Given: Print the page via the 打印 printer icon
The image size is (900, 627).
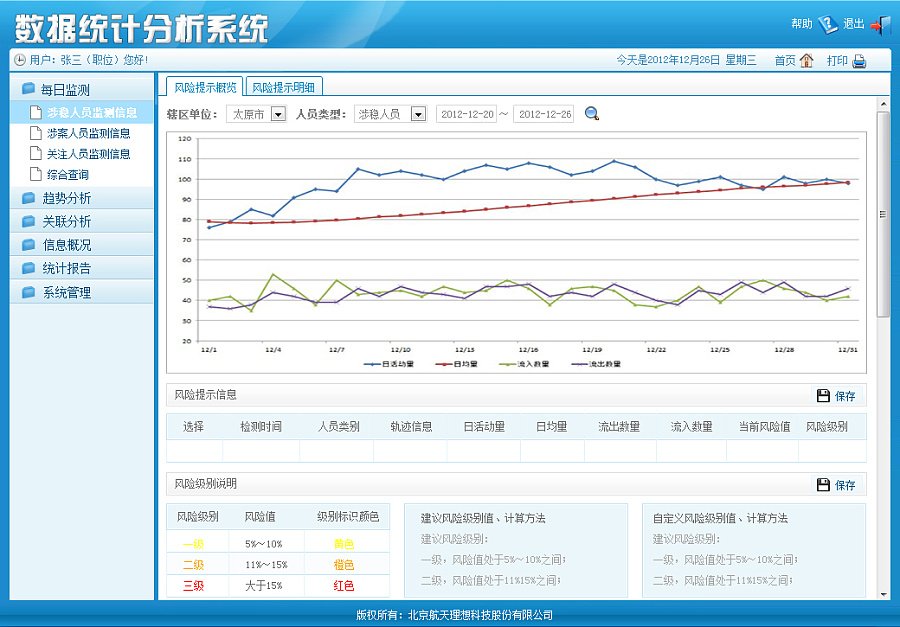Looking at the screenshot, I should 861,62.
